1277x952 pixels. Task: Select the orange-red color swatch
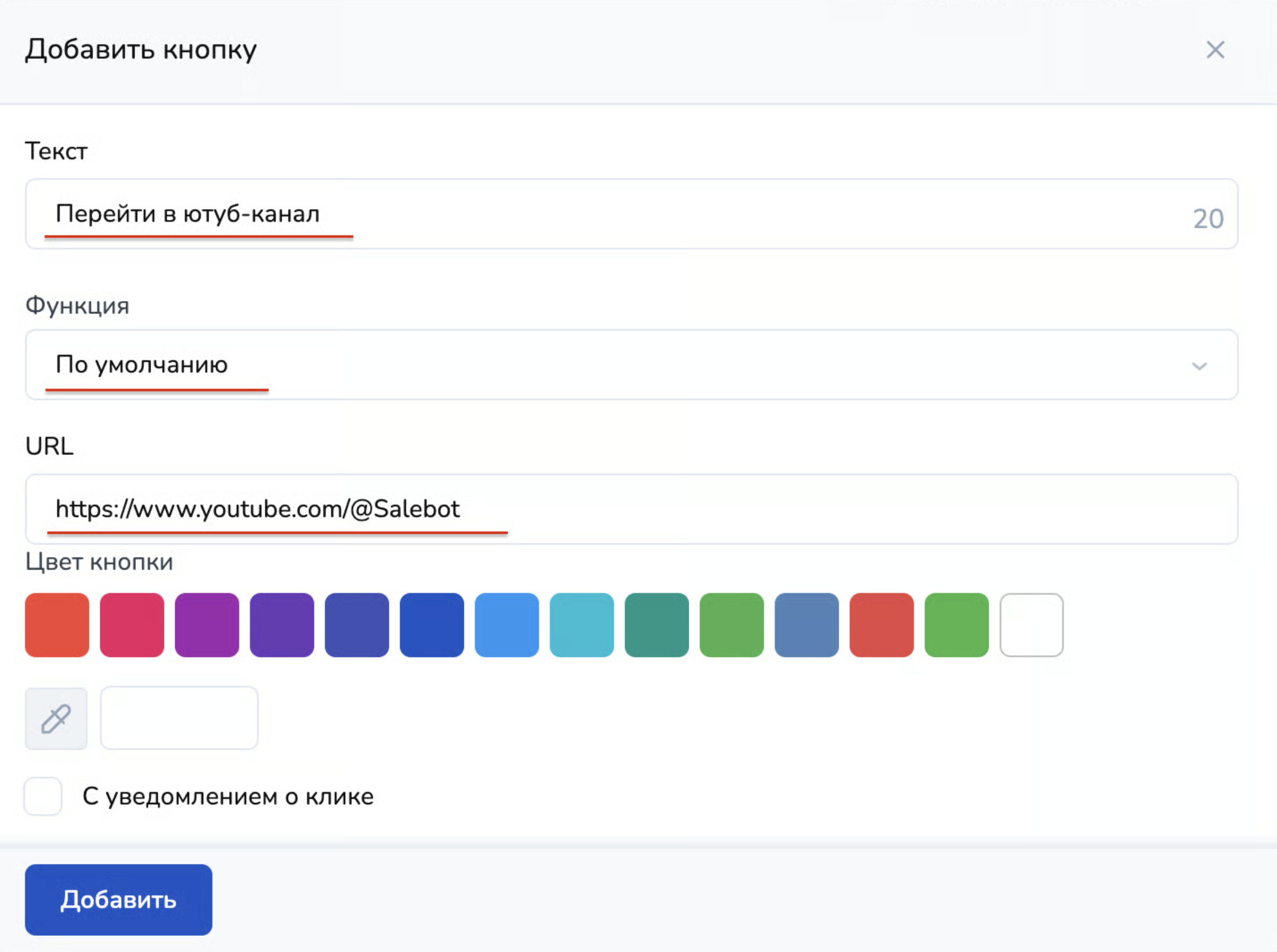(57, 625)
